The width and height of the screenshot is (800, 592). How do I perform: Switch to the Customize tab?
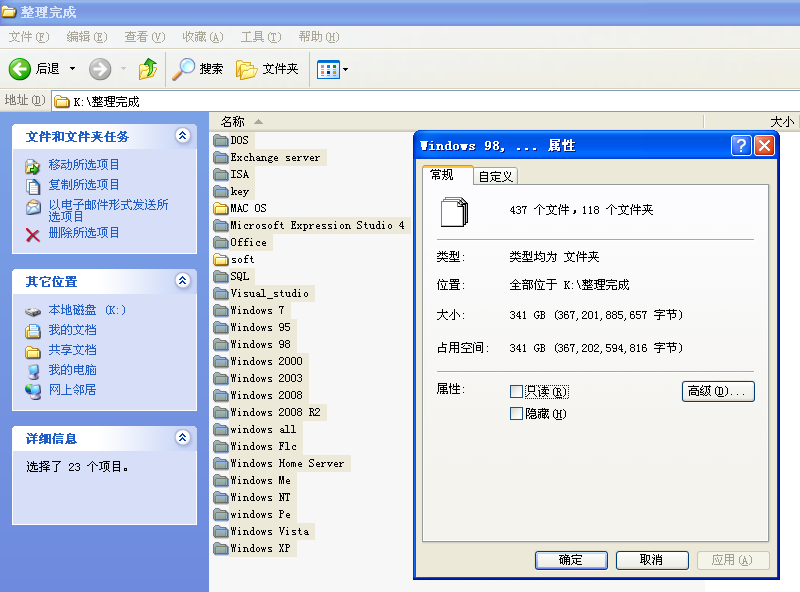point(495,177)
